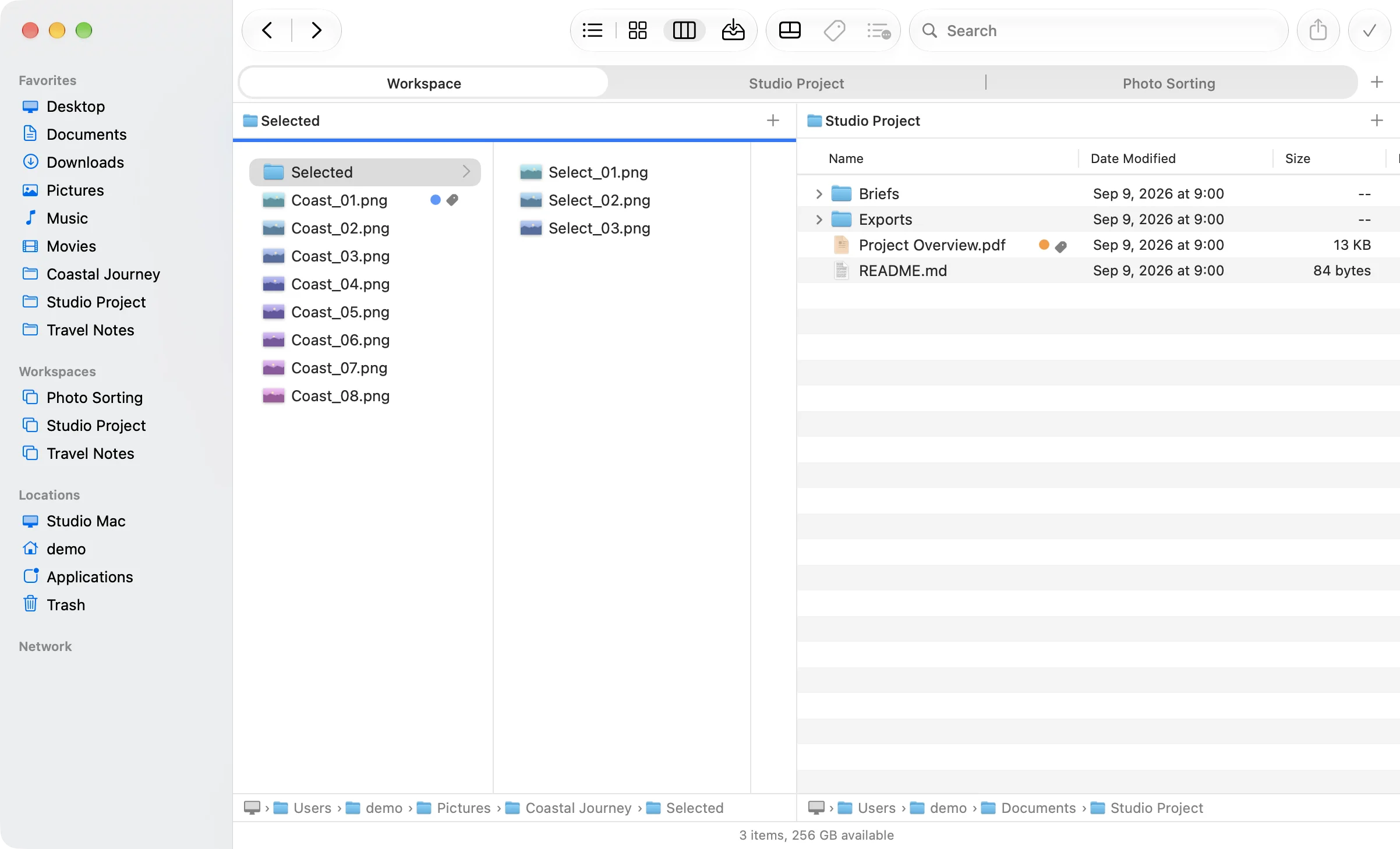Select the Coast_05.png file
Image resolution: width=1400 pixels, height=849 pixels.
340,312
